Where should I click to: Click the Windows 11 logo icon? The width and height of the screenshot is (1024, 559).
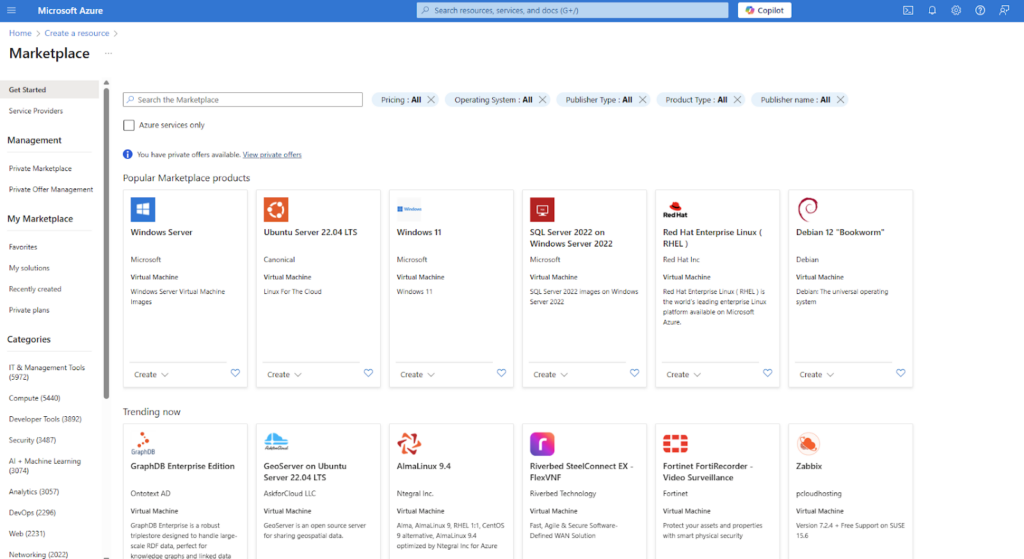coord(409,210)
